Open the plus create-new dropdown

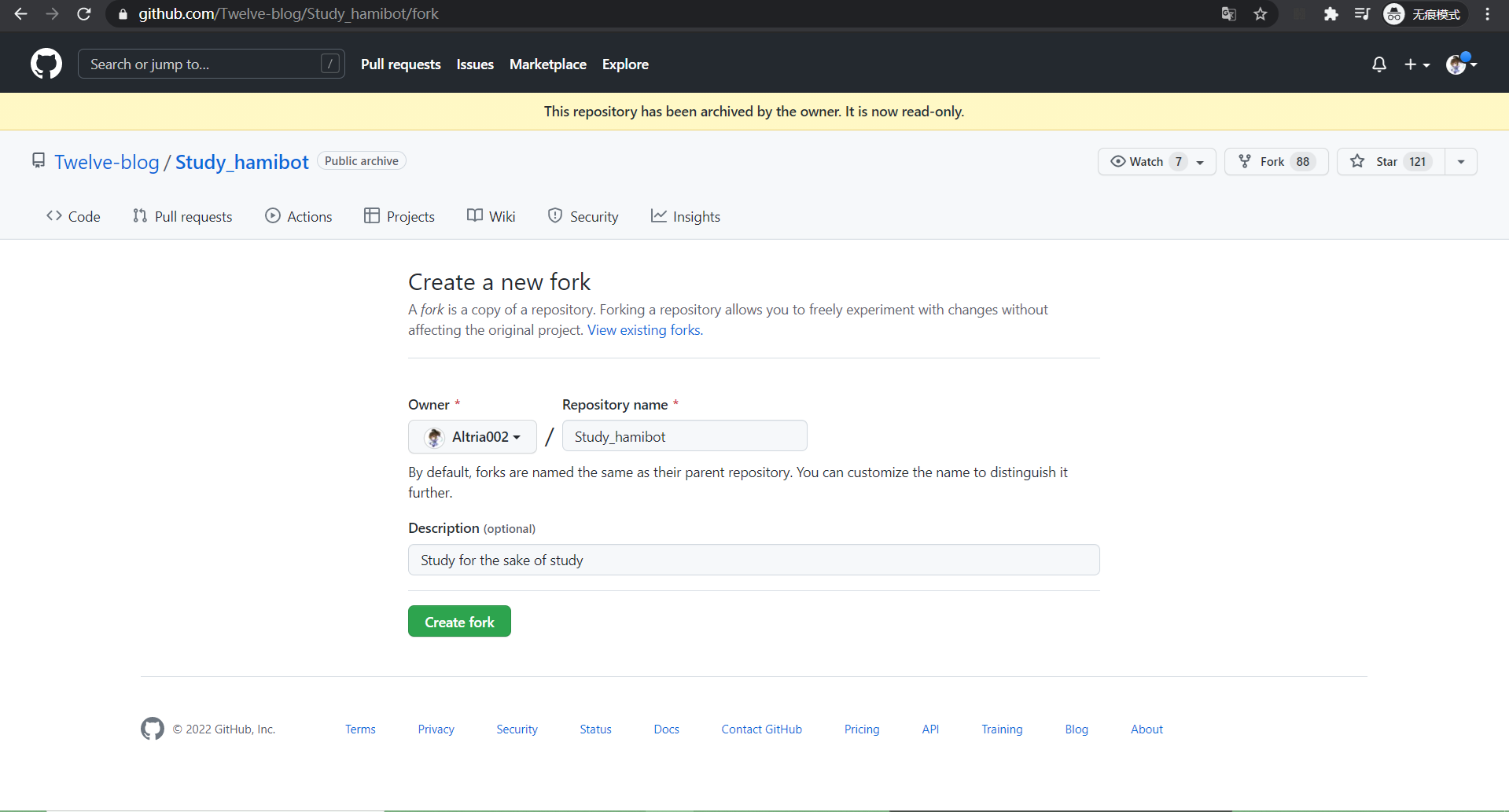1417,64
